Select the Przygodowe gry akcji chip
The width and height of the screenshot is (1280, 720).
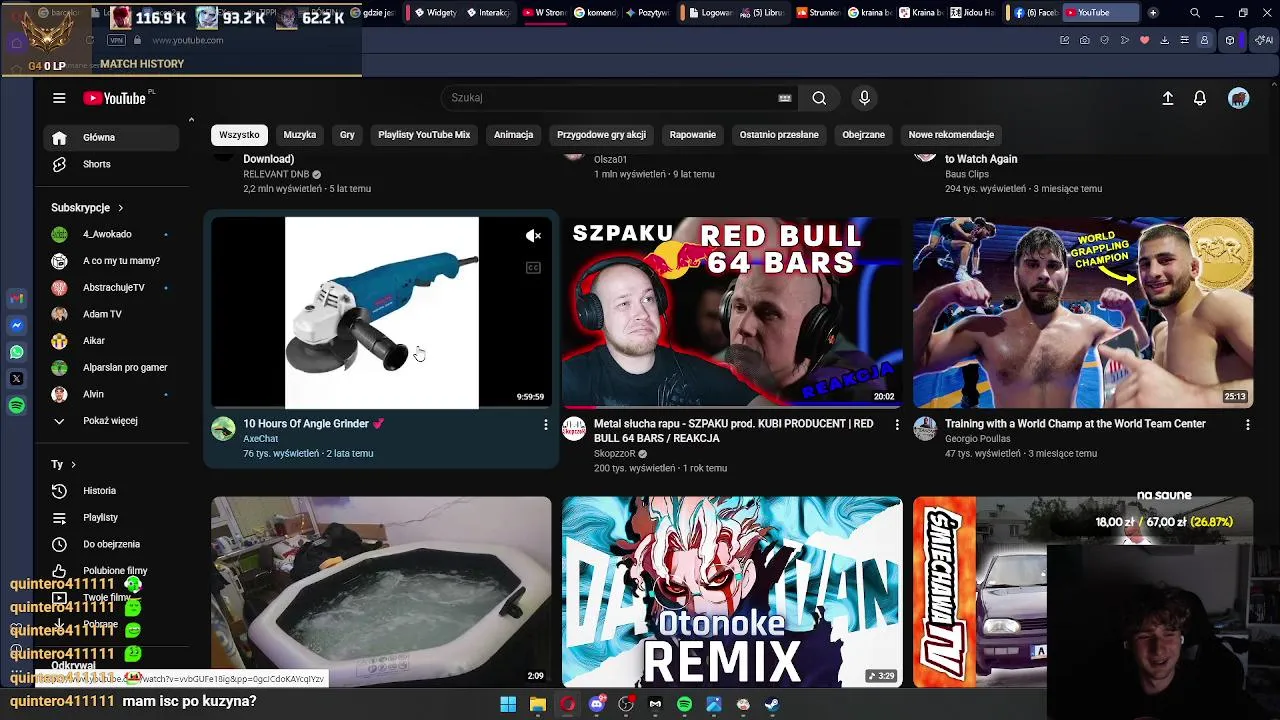pyautogui.click(x=601, y=134)
